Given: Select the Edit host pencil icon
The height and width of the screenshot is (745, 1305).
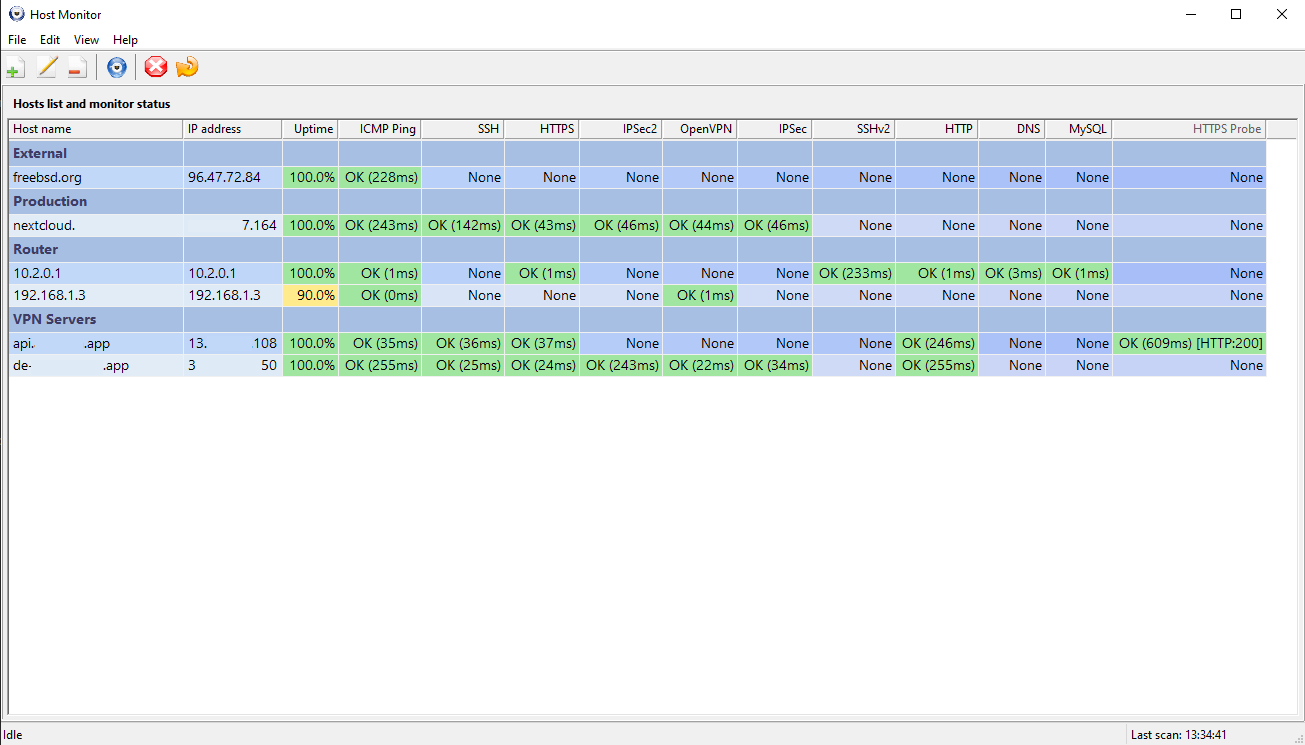Looking at the screenshot, I should point(46,67).
